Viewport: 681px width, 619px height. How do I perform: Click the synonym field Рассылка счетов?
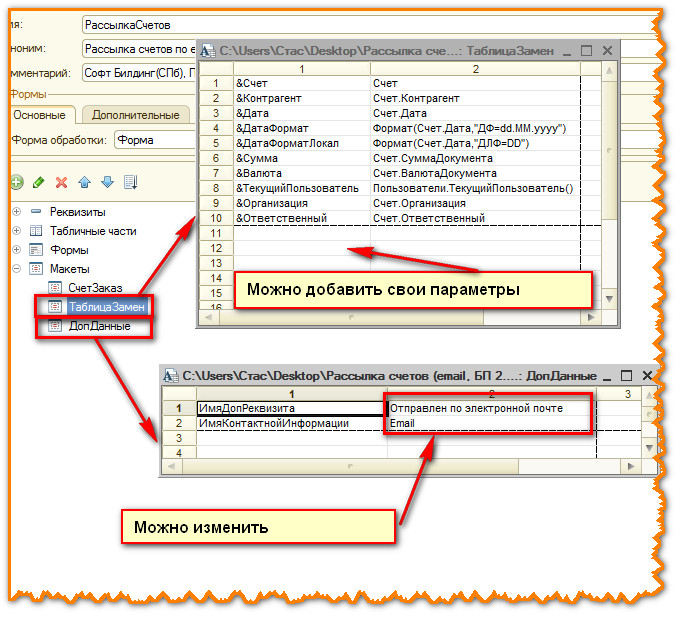(x=139, y=50)
